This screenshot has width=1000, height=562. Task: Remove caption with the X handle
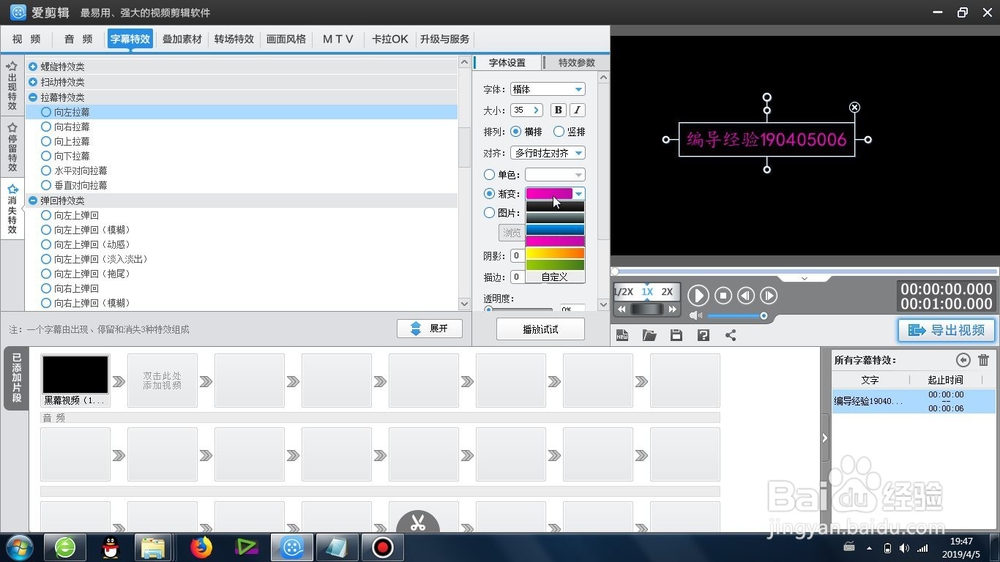pyautogui.click(x=855, y=107)
